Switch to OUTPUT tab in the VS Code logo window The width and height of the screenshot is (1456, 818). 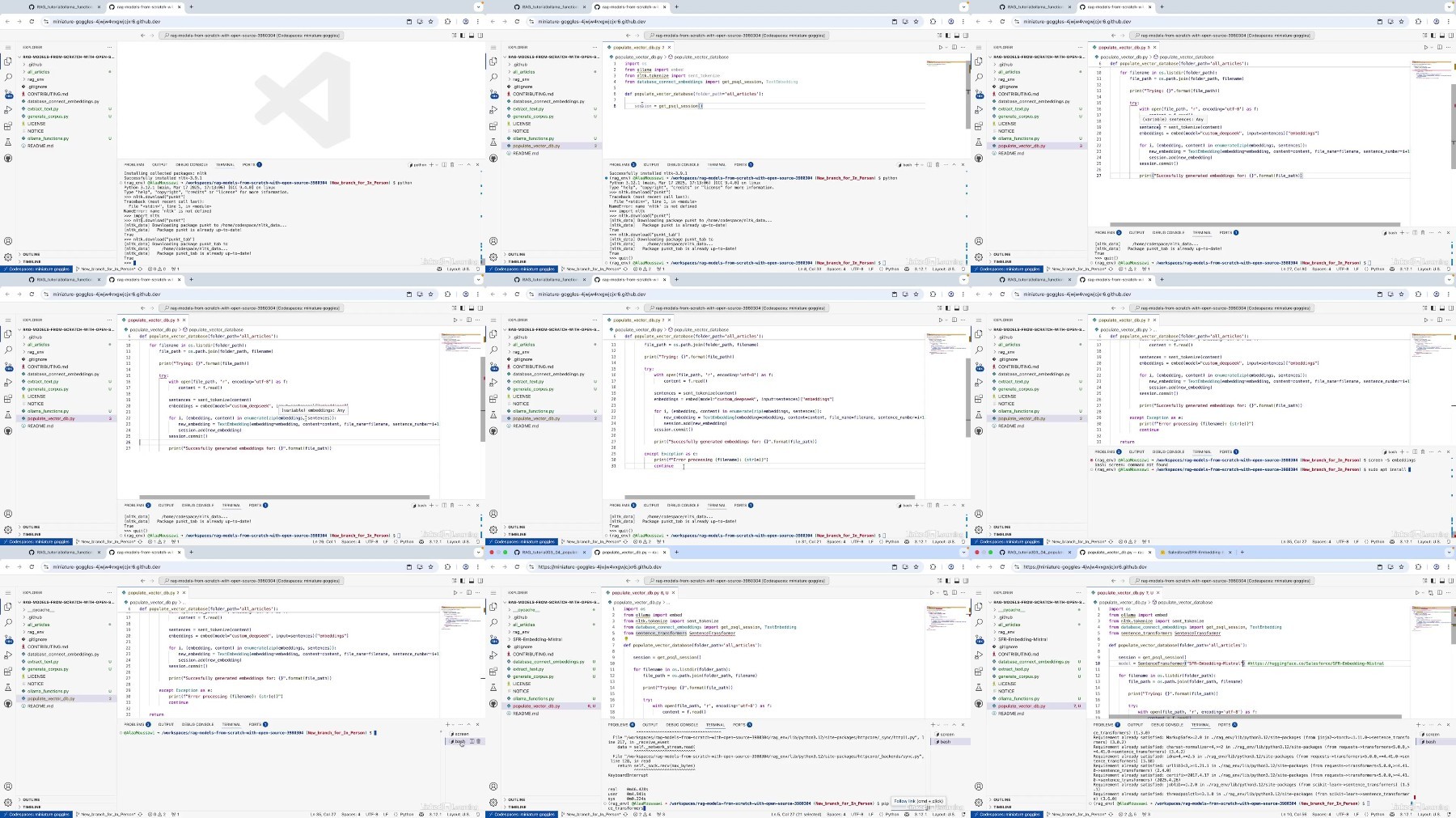click(159, 164)
